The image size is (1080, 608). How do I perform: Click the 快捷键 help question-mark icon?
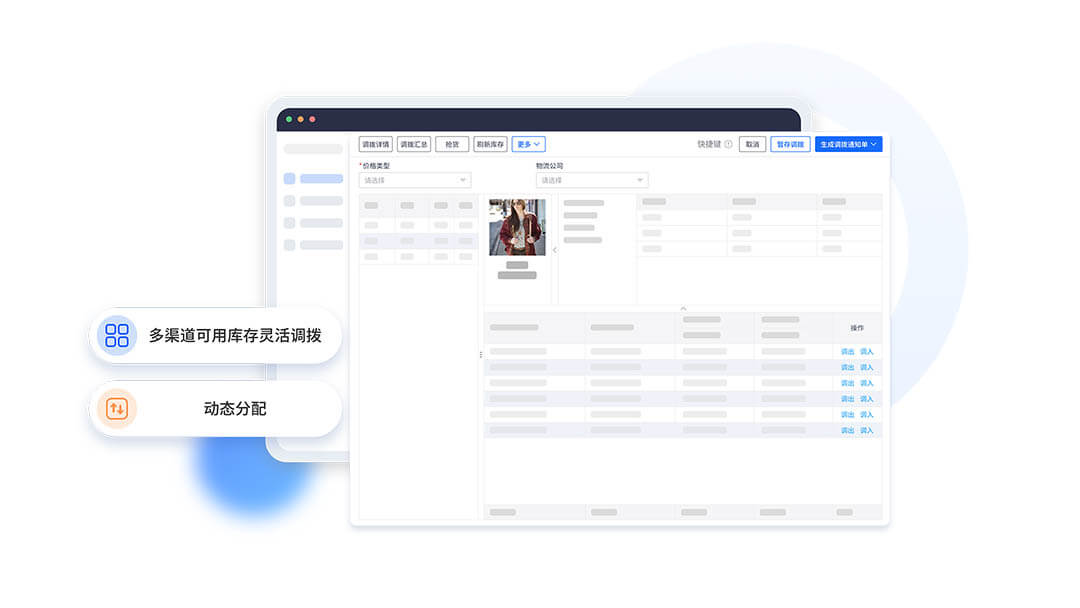[728, 144]
